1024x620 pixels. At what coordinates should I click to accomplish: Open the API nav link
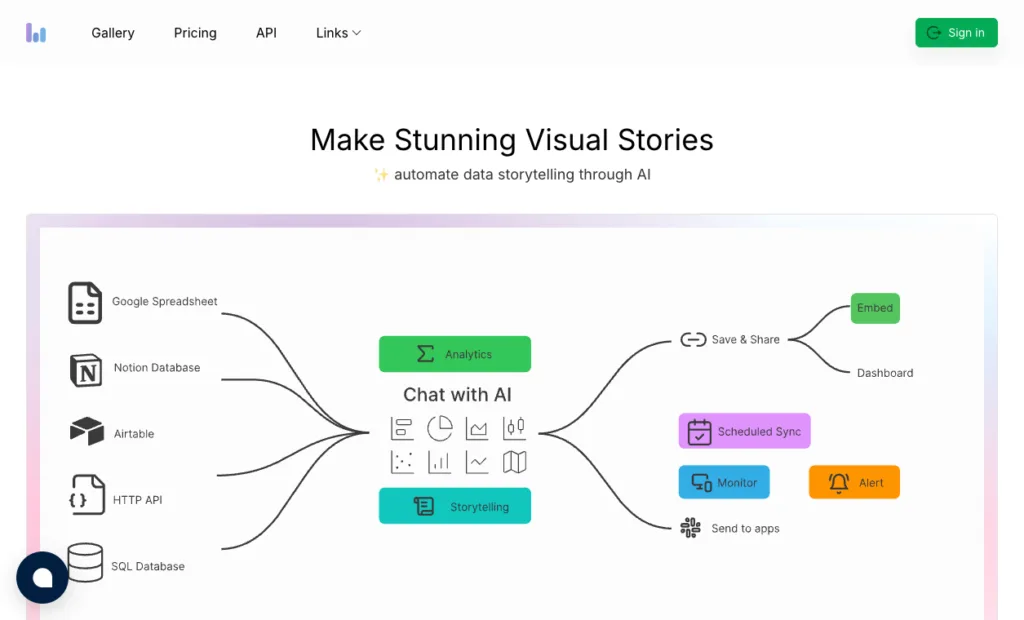point(266,33)
